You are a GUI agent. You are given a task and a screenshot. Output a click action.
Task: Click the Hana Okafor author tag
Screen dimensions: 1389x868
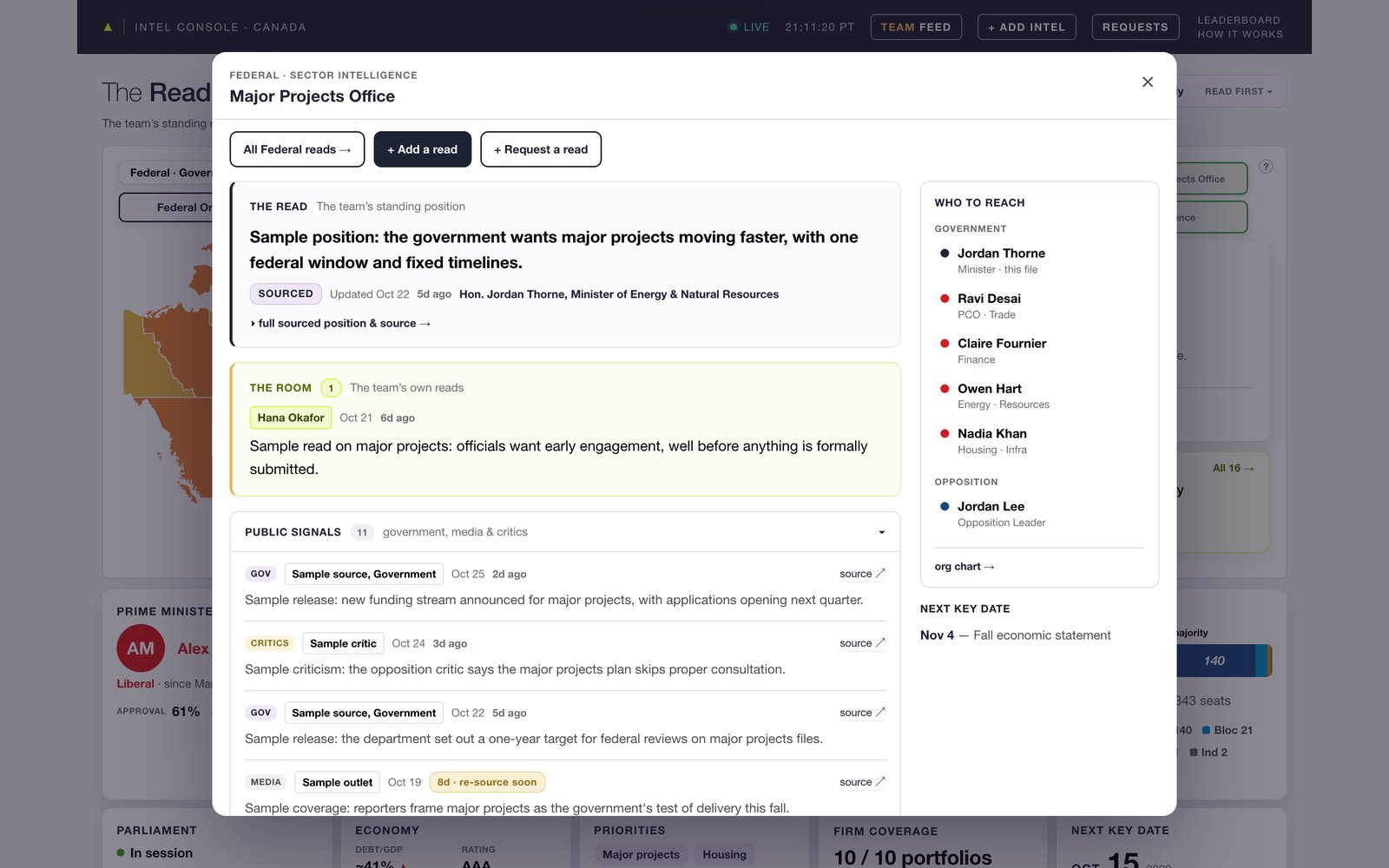(x=291, y=418)
